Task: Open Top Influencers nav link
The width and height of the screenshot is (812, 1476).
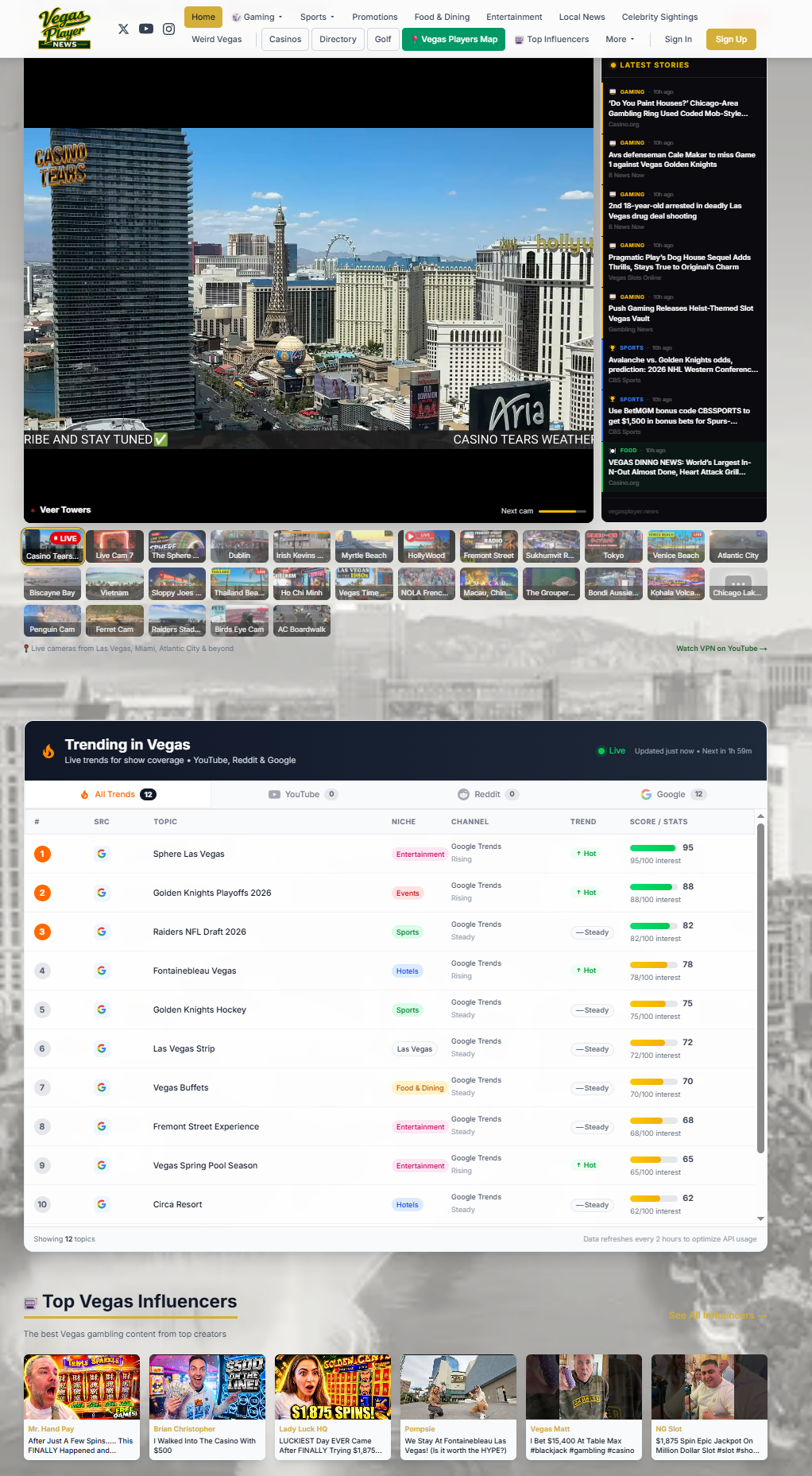Action: tap(552, 39)
